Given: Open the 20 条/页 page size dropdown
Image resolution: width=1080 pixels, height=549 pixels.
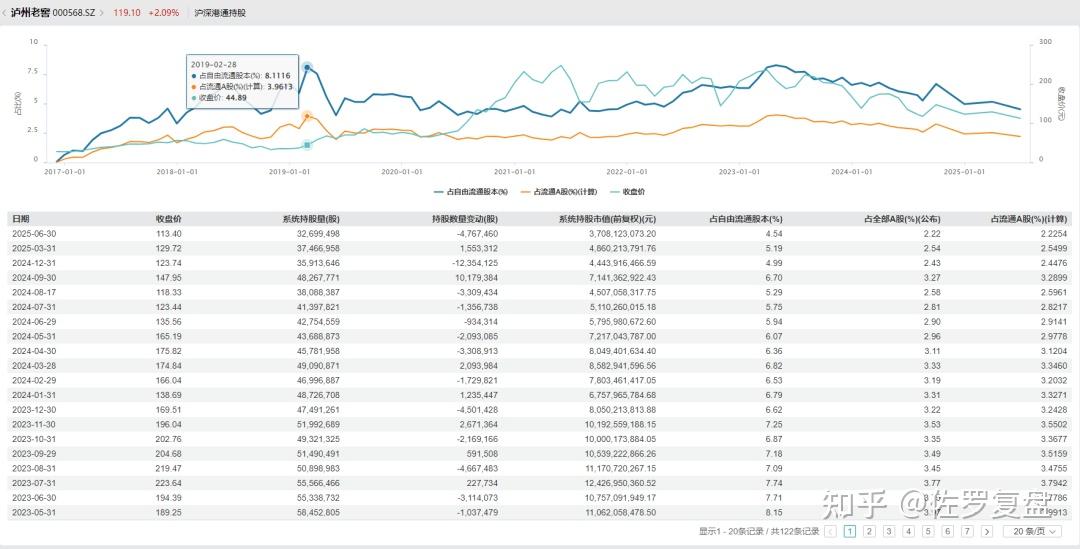Looking at the screenshot, I should tap(1032, 531).
